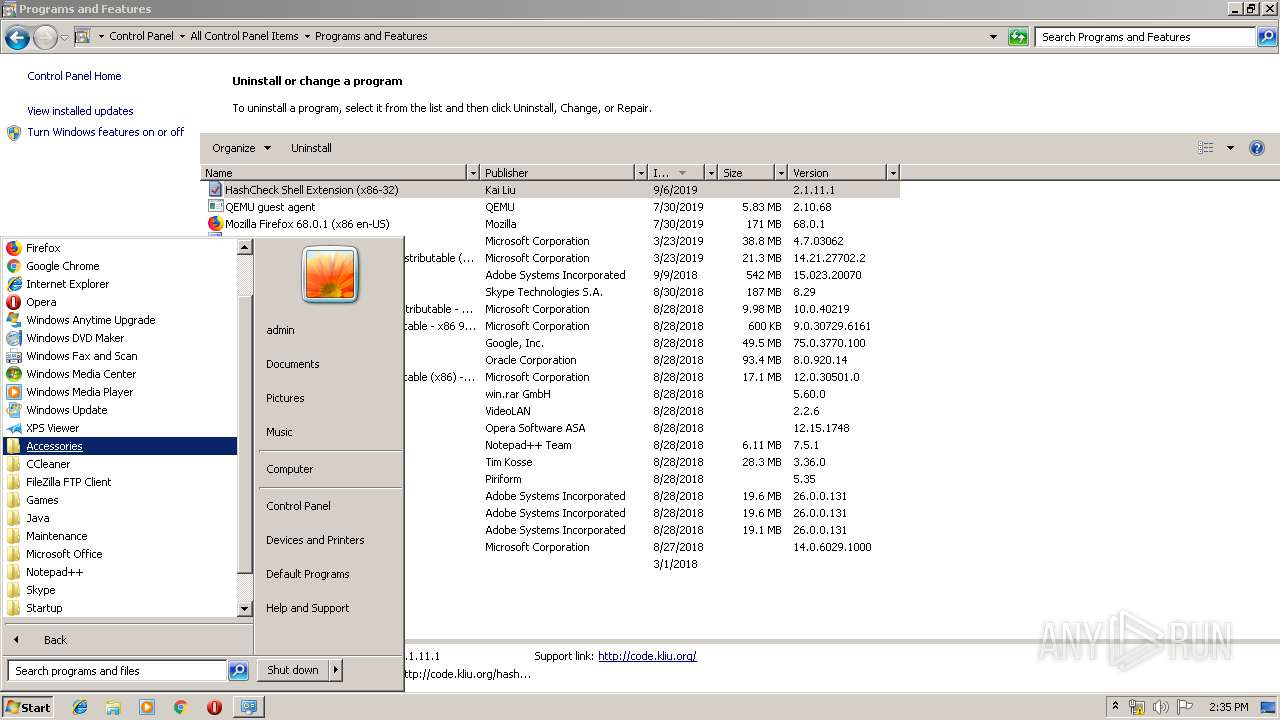Open Chrome from taskbar

point(180,707)
